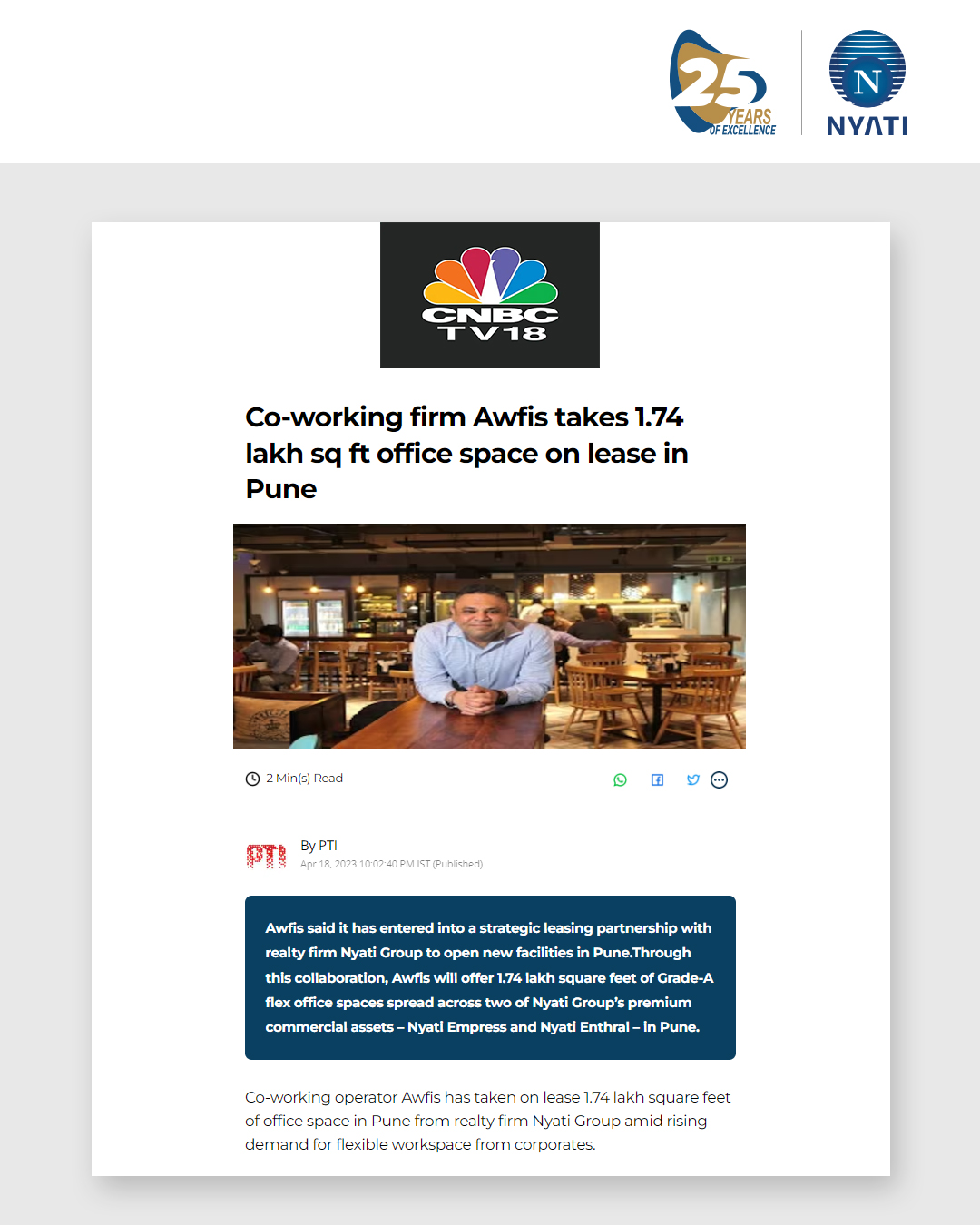Open the article headline about Awfis
This screenshot has width=980, height=1225.
coord(466,453)
